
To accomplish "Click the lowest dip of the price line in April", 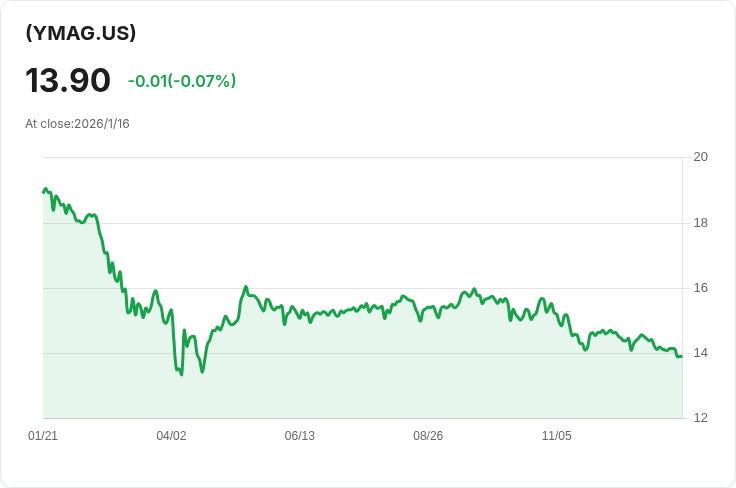I will click(x=181, y=374).
